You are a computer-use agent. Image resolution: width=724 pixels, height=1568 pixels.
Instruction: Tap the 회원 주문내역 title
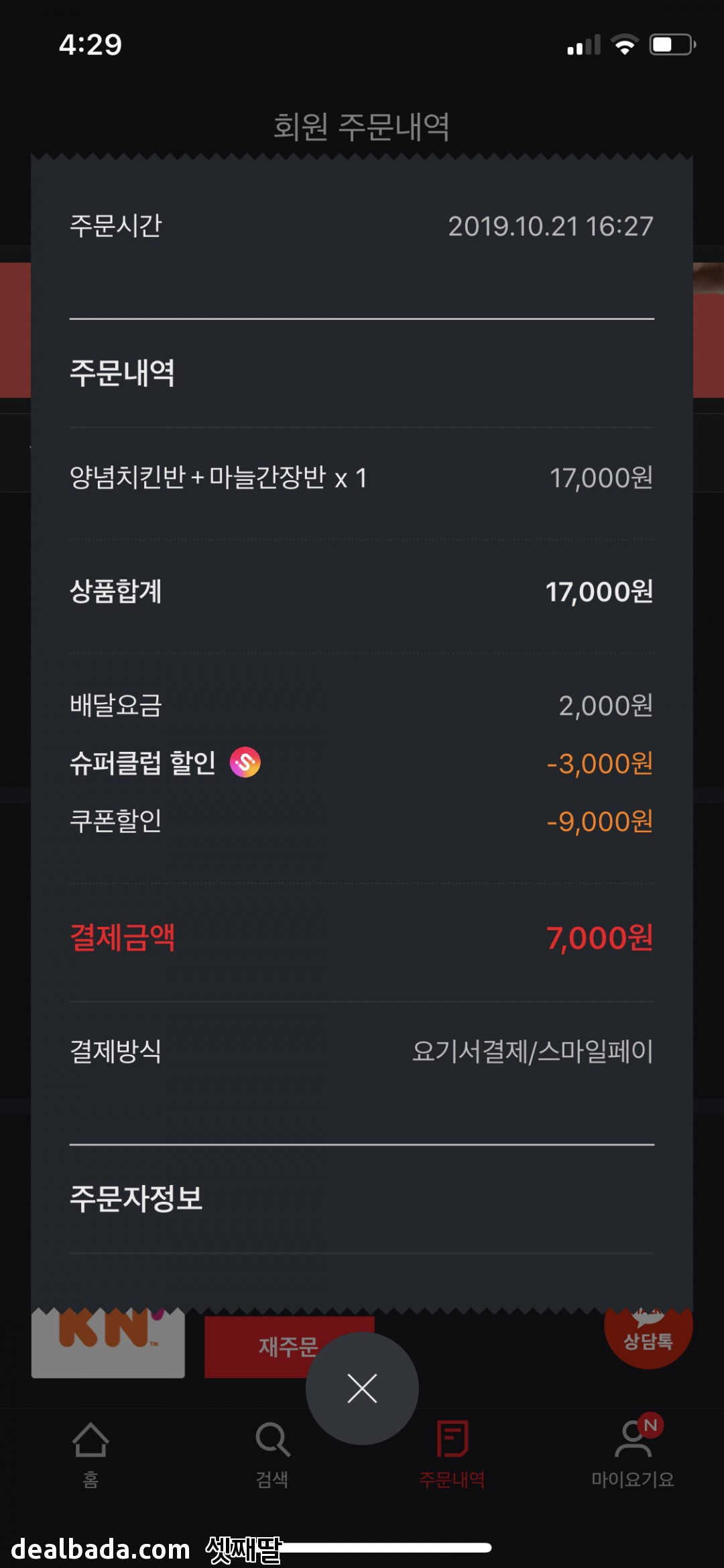point(361,127)
